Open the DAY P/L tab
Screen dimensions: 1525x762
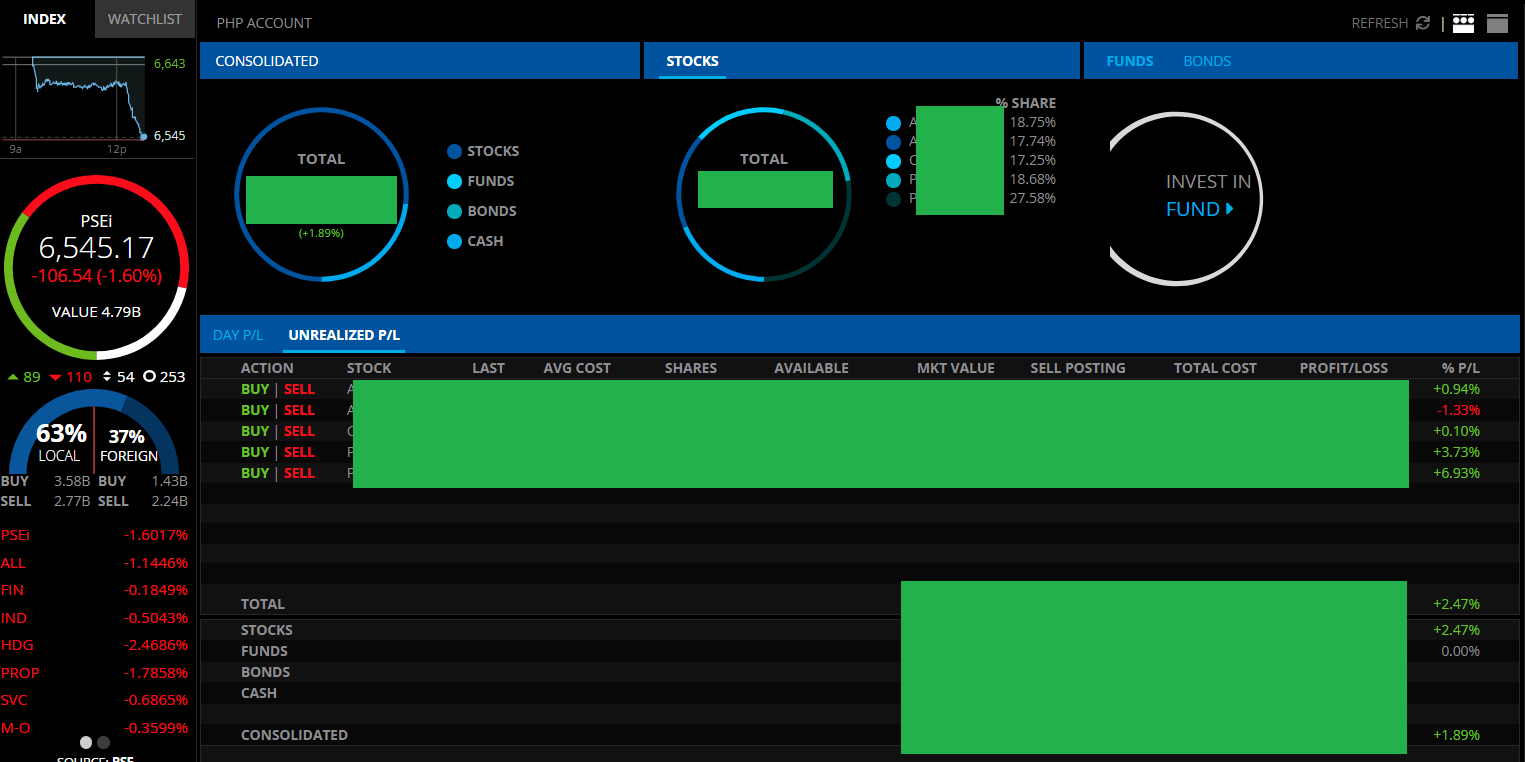tap(237, 335)
